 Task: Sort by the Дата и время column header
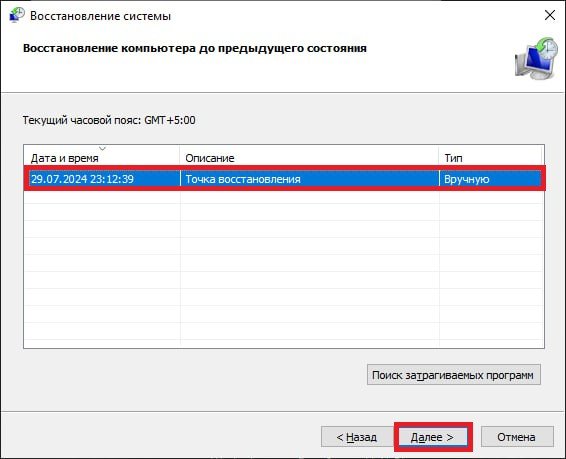click(x=101, y=157)
